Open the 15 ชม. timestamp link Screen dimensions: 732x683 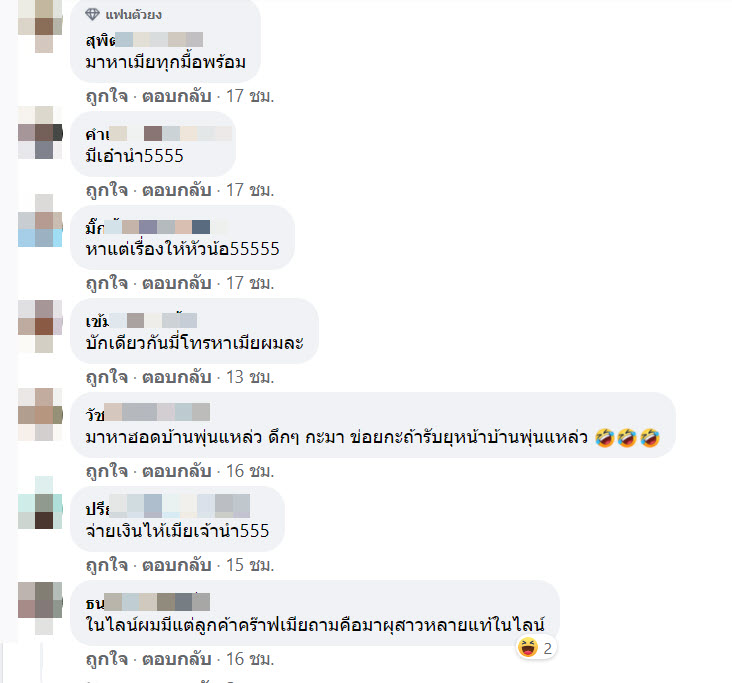click(x=250, y=565)
